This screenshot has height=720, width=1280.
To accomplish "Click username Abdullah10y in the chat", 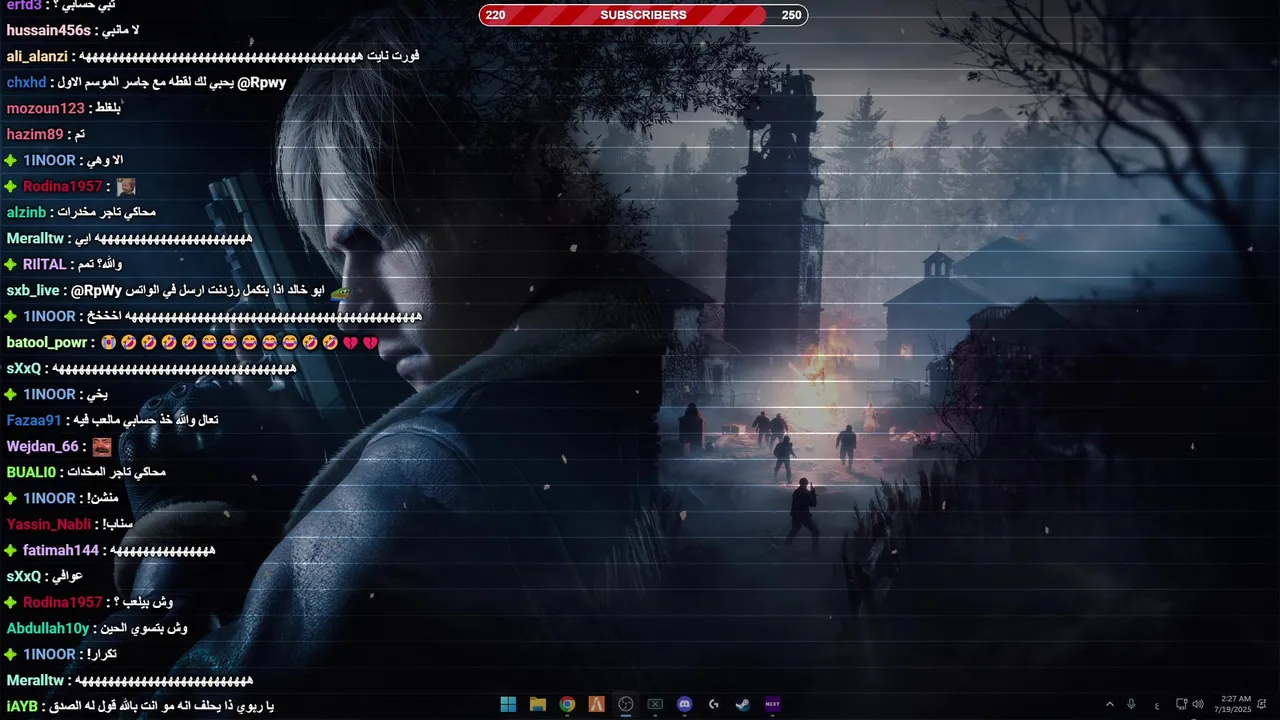I will (48, 629).
